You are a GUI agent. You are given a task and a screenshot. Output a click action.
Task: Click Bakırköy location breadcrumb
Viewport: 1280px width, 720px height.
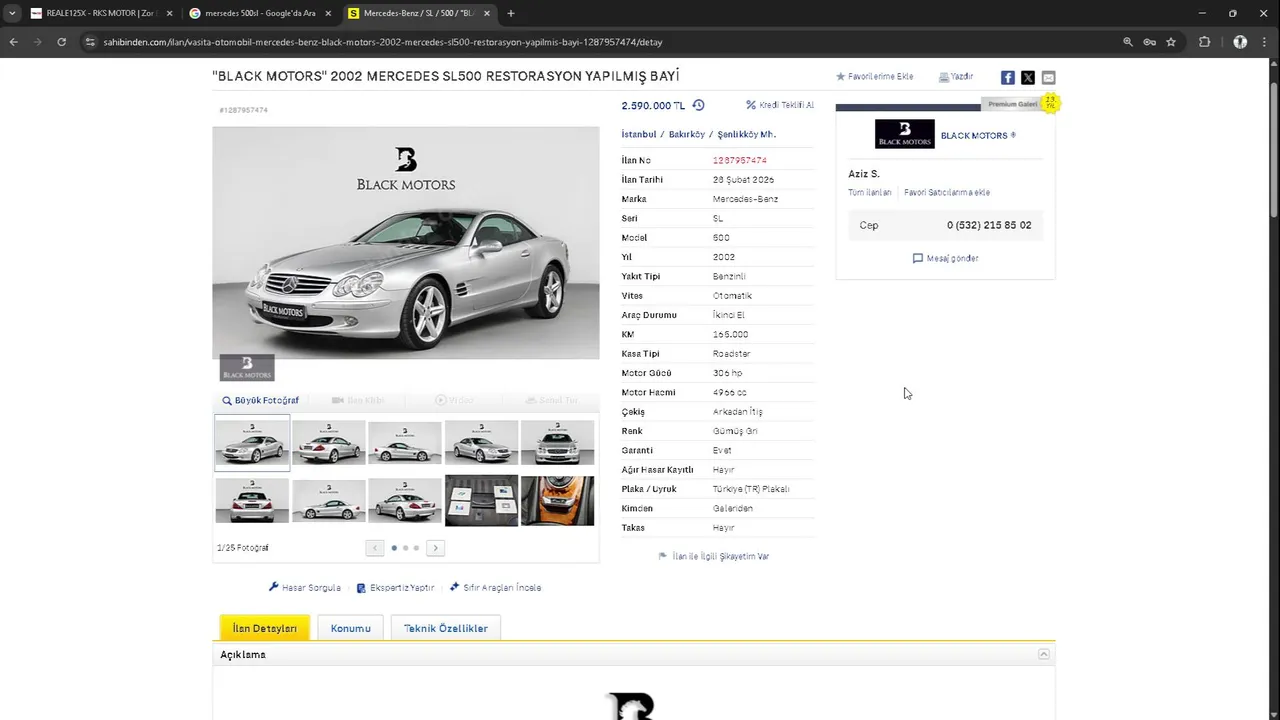[687, 134]
